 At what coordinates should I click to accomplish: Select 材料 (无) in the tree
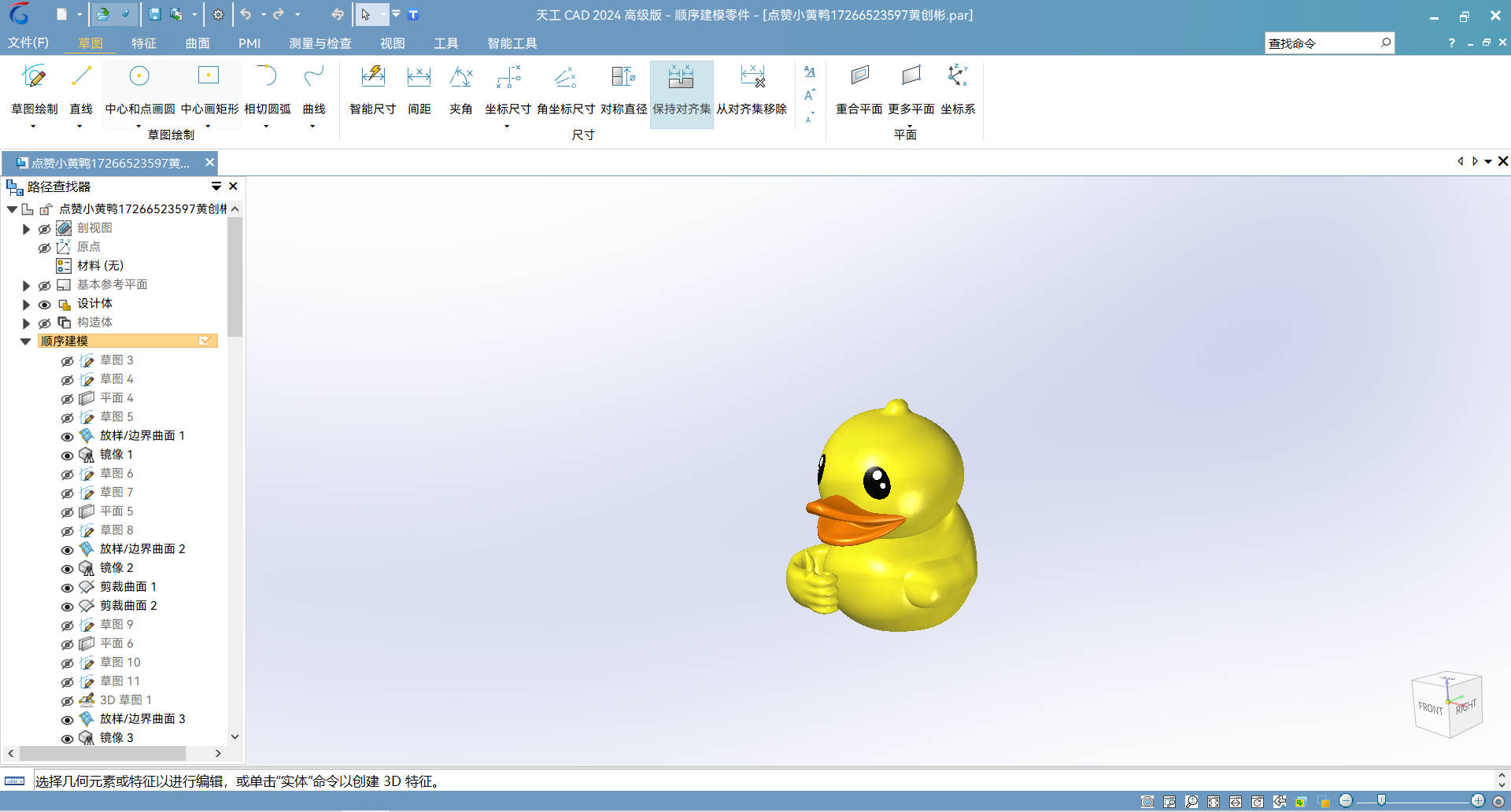(x=100, y=266)
